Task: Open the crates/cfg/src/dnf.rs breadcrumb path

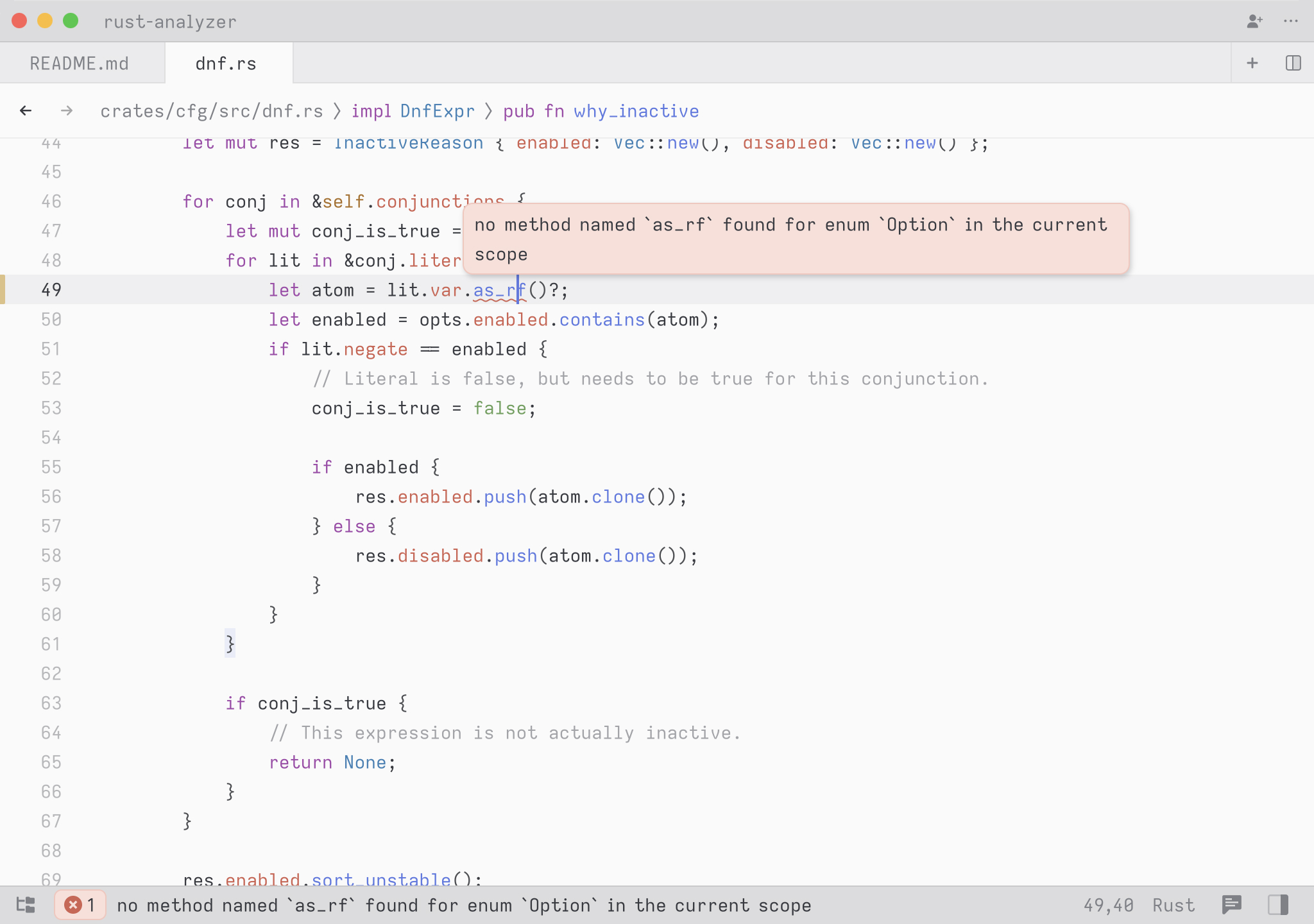Action: click(x=212, y=111)
